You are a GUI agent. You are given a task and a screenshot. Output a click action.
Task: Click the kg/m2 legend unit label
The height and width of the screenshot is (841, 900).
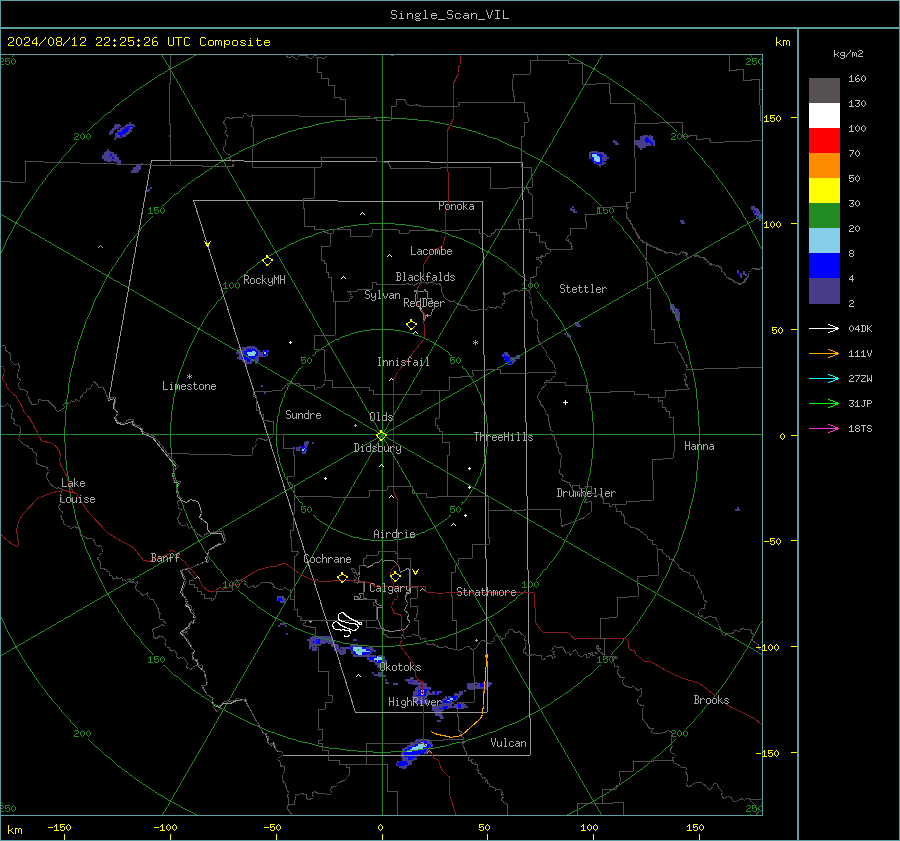[848, 54]
